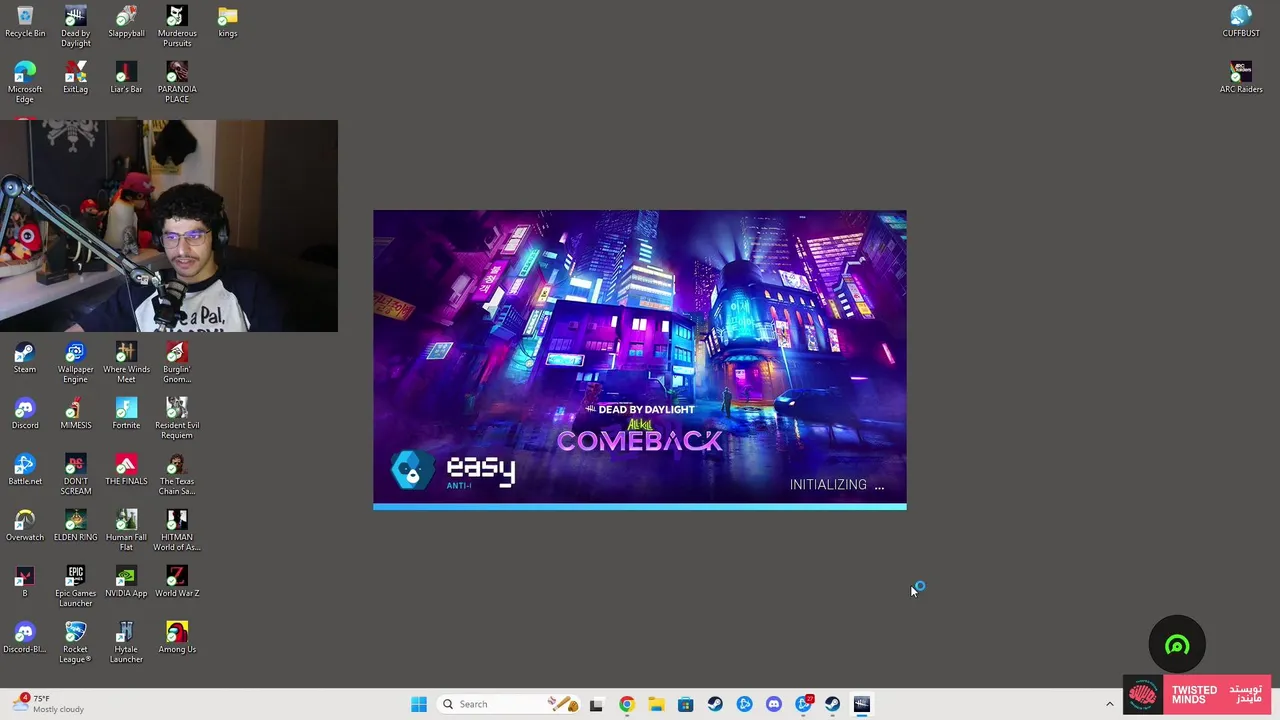Select the PARANOIA PLACE desktop shortcut
This screenshot has width=1280, height=720.
pyautogui.click(x=177, y=82)
